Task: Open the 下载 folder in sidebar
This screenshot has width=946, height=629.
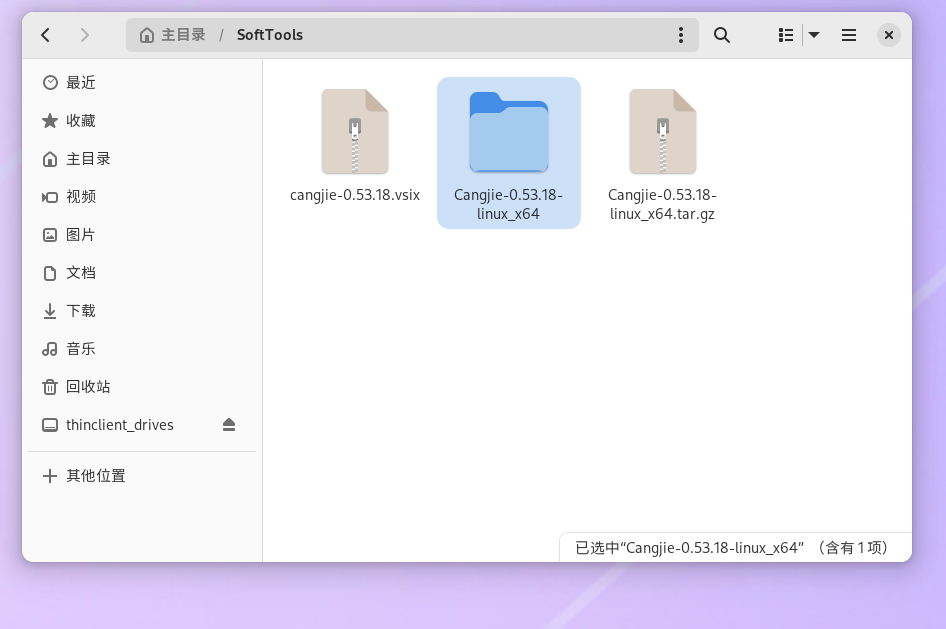Action: 142,311
